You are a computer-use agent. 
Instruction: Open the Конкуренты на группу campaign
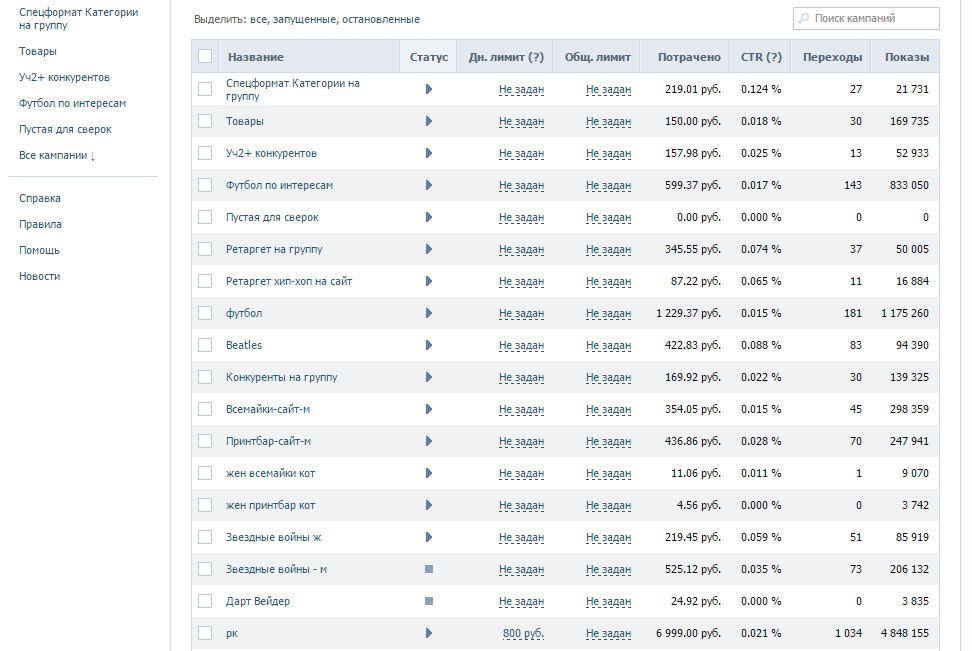282,377
